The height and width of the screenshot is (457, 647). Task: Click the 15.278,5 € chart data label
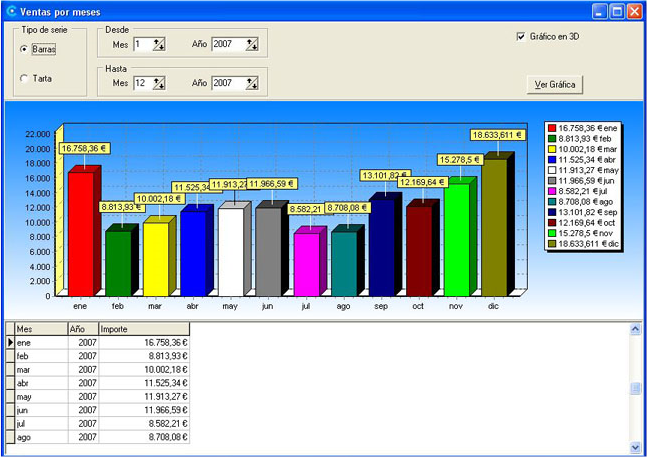click(x=460, y=160)
